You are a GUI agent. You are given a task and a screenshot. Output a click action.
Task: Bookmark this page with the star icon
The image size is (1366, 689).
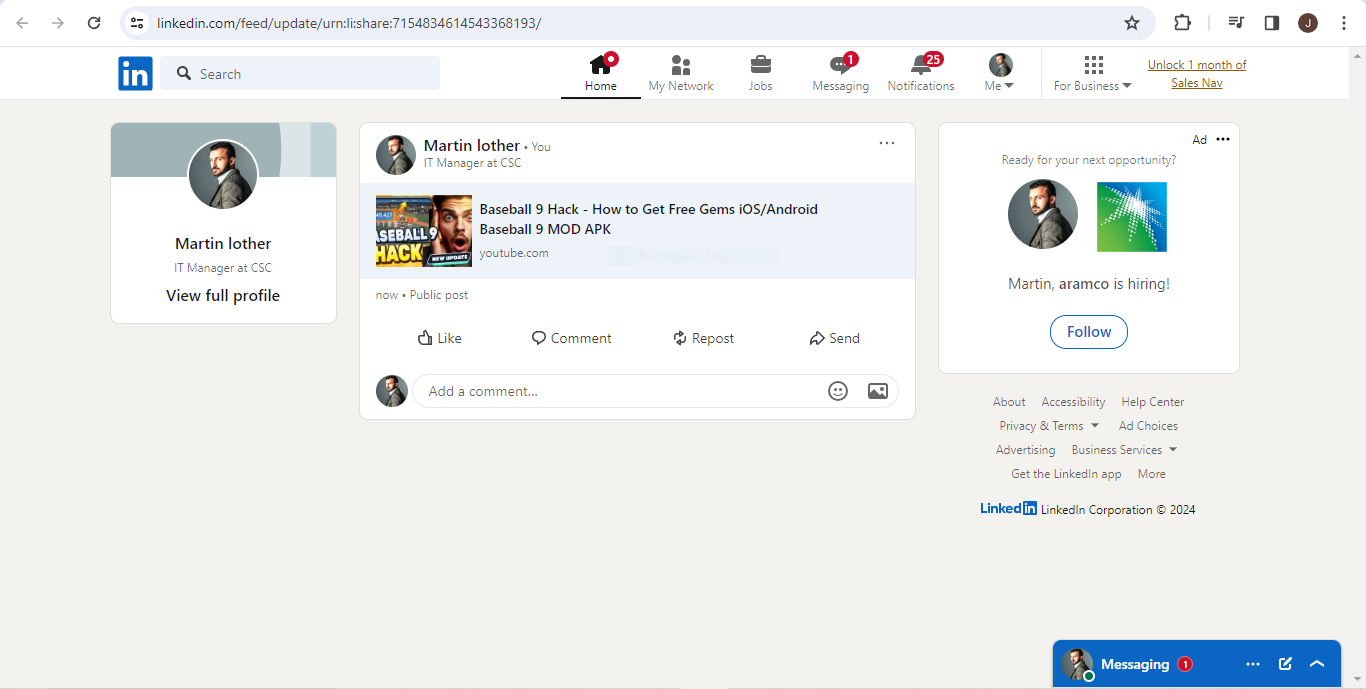click(x=1132, y=23)
